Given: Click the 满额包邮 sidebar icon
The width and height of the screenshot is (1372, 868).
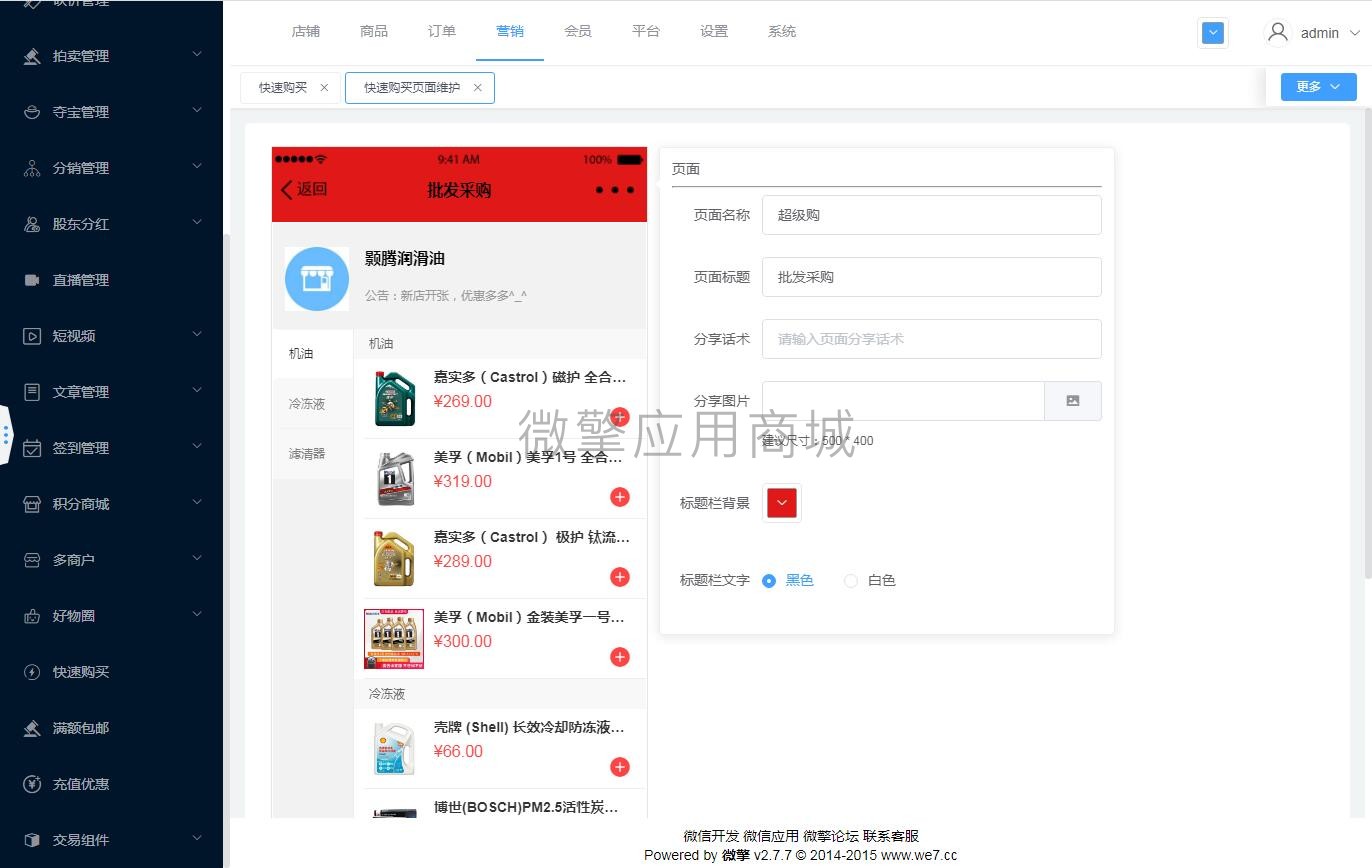Looking at the screenshot, I should pos(32,728).
